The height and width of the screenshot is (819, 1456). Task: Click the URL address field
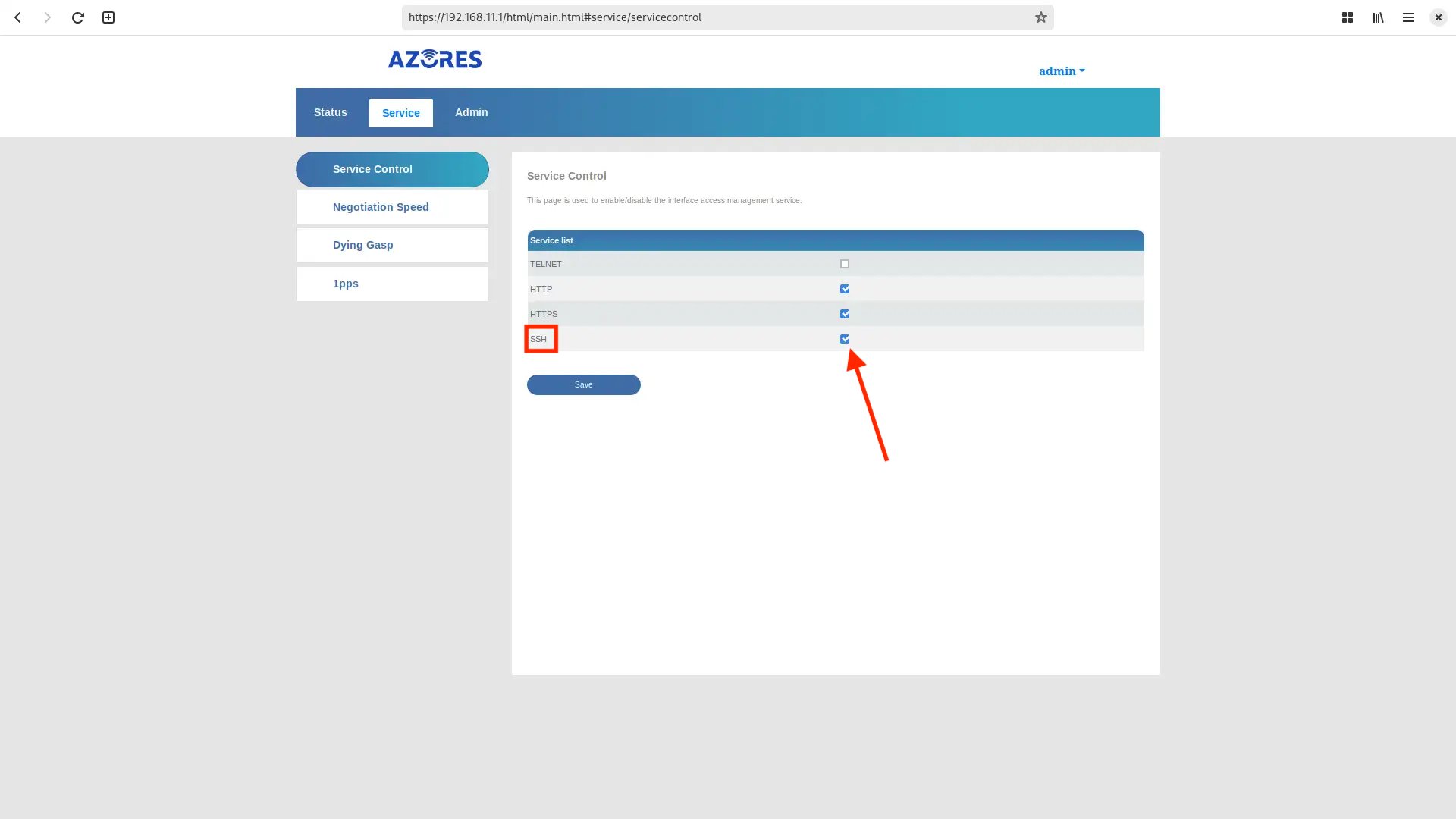coord(713,17)
